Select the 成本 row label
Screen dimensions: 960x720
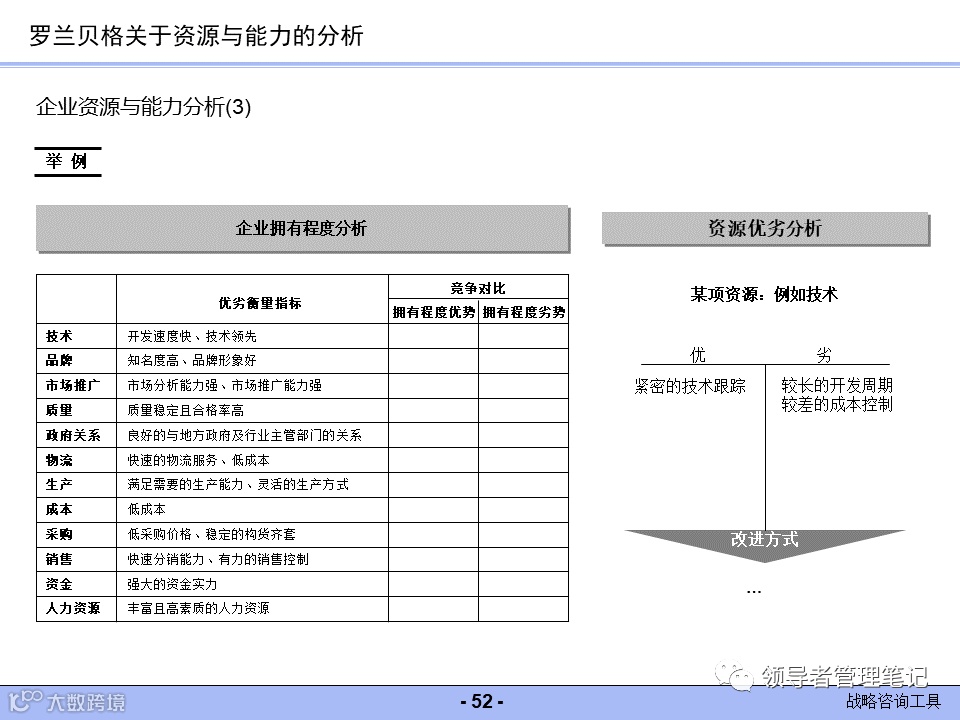59,509
